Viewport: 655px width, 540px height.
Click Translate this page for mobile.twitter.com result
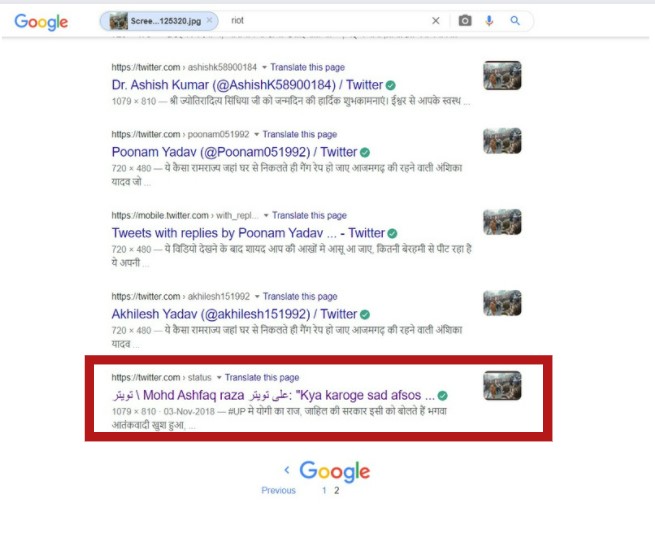(x=309, y=215)
